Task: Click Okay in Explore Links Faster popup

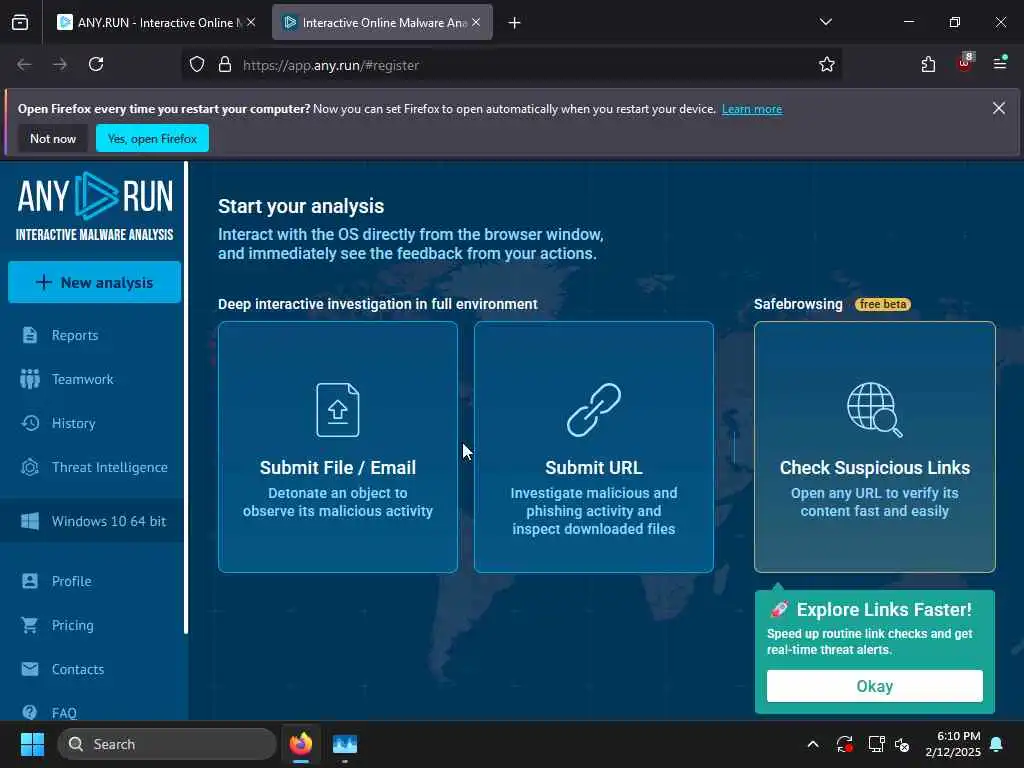Action: click(x=874, y=686)
